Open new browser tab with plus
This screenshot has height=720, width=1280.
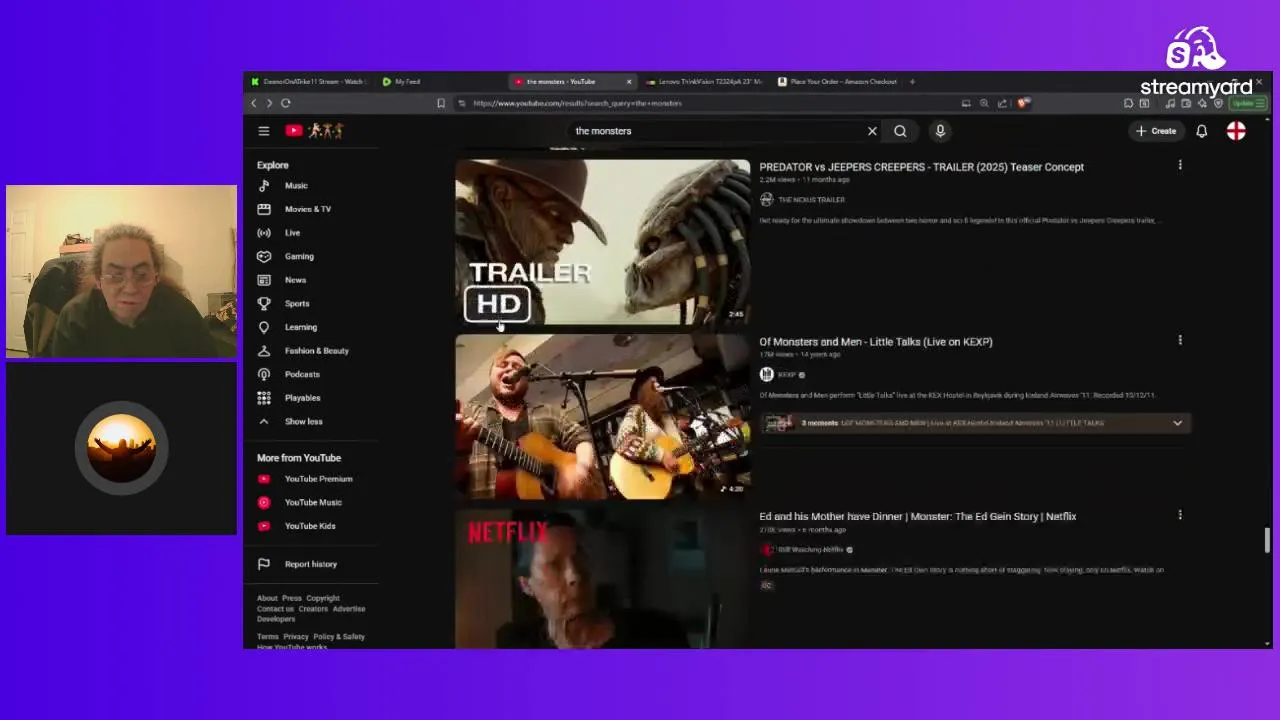912,82
